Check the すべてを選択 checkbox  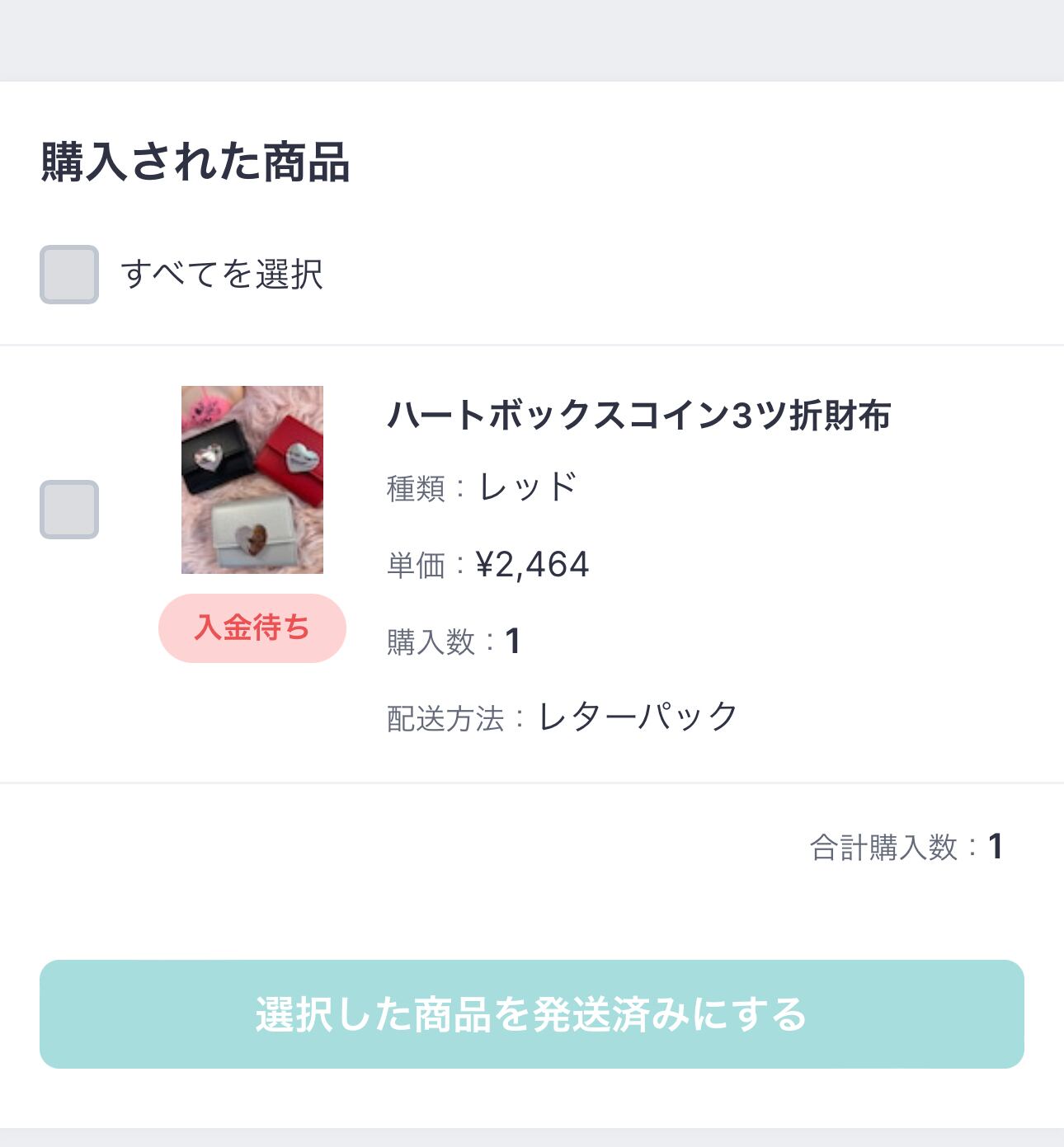69,275
